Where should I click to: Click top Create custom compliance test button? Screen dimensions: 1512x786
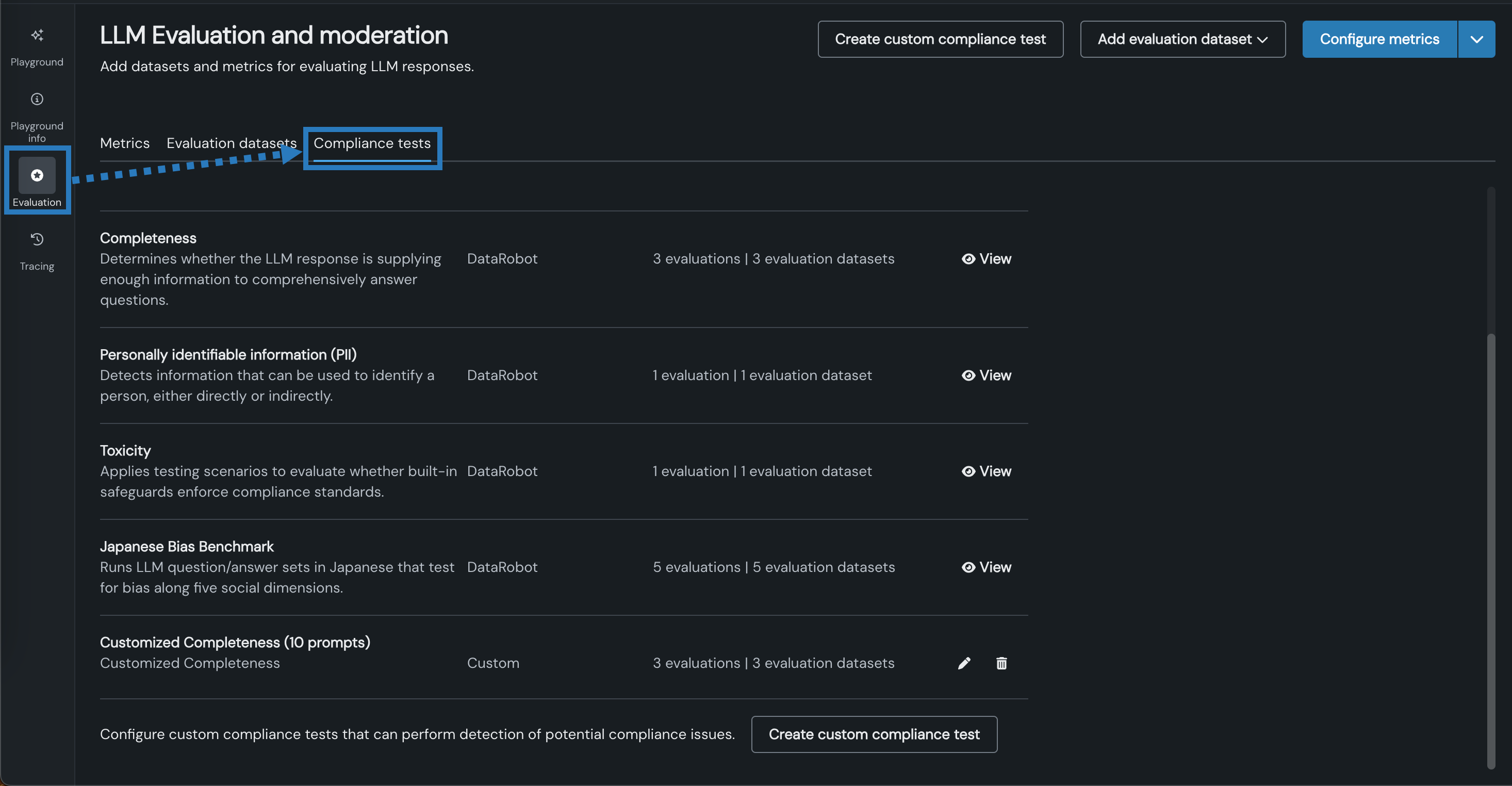(x=940, y=39)
